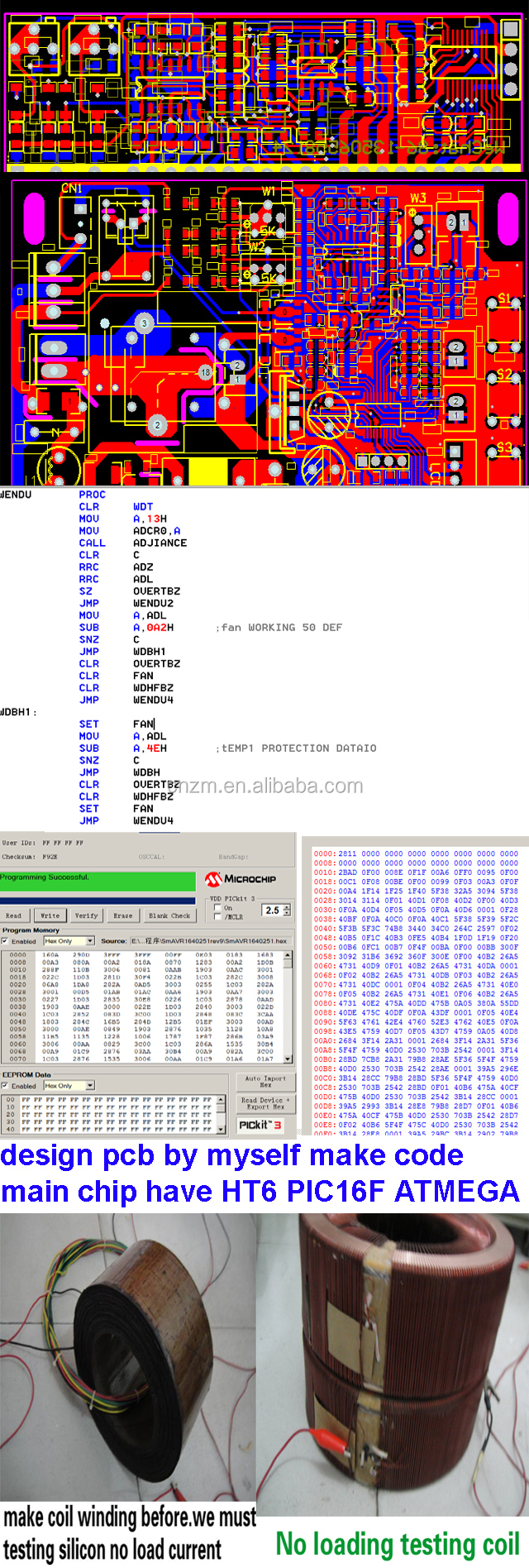Click the W3 label on PCB layout
The height and width of the screenshot is (1568, 529).
(x=418, y=198)
